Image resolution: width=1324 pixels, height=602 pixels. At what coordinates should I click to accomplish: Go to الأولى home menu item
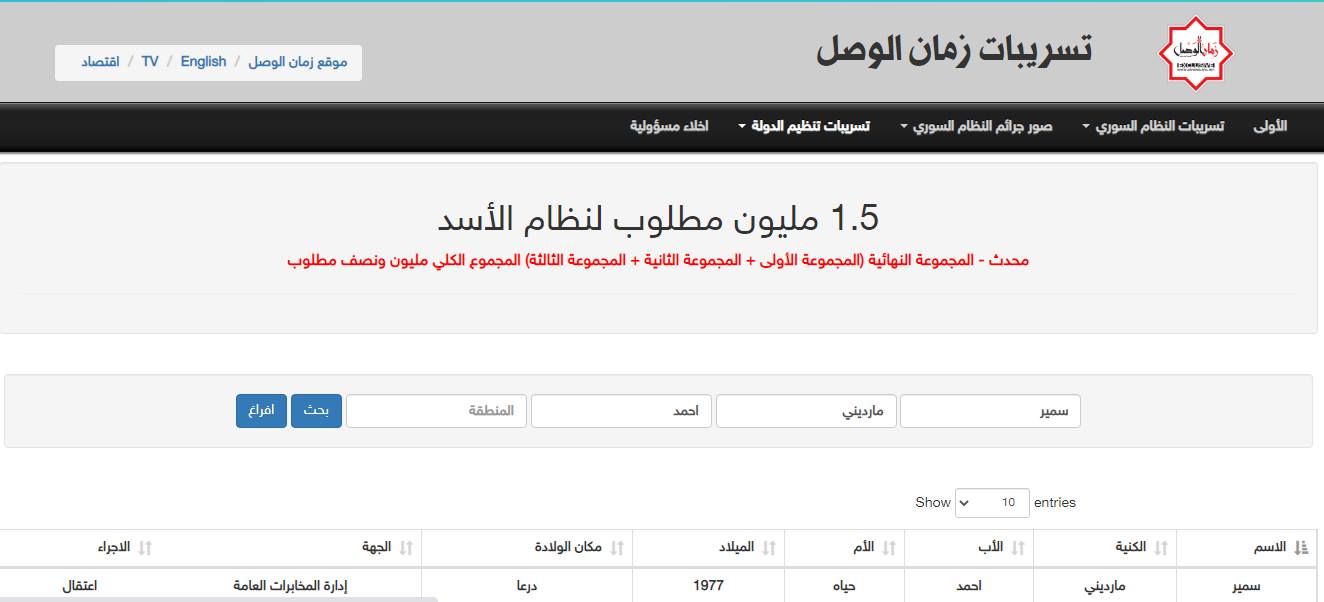(1270, 127)
